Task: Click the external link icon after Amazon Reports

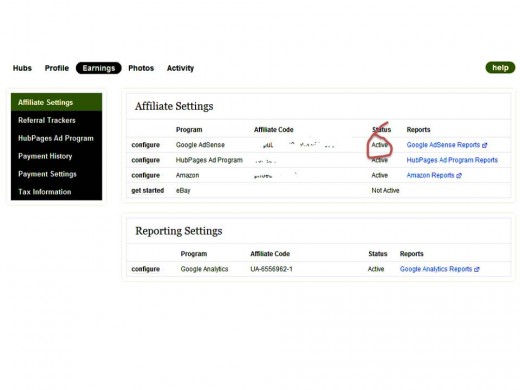Action: point(459,176)
